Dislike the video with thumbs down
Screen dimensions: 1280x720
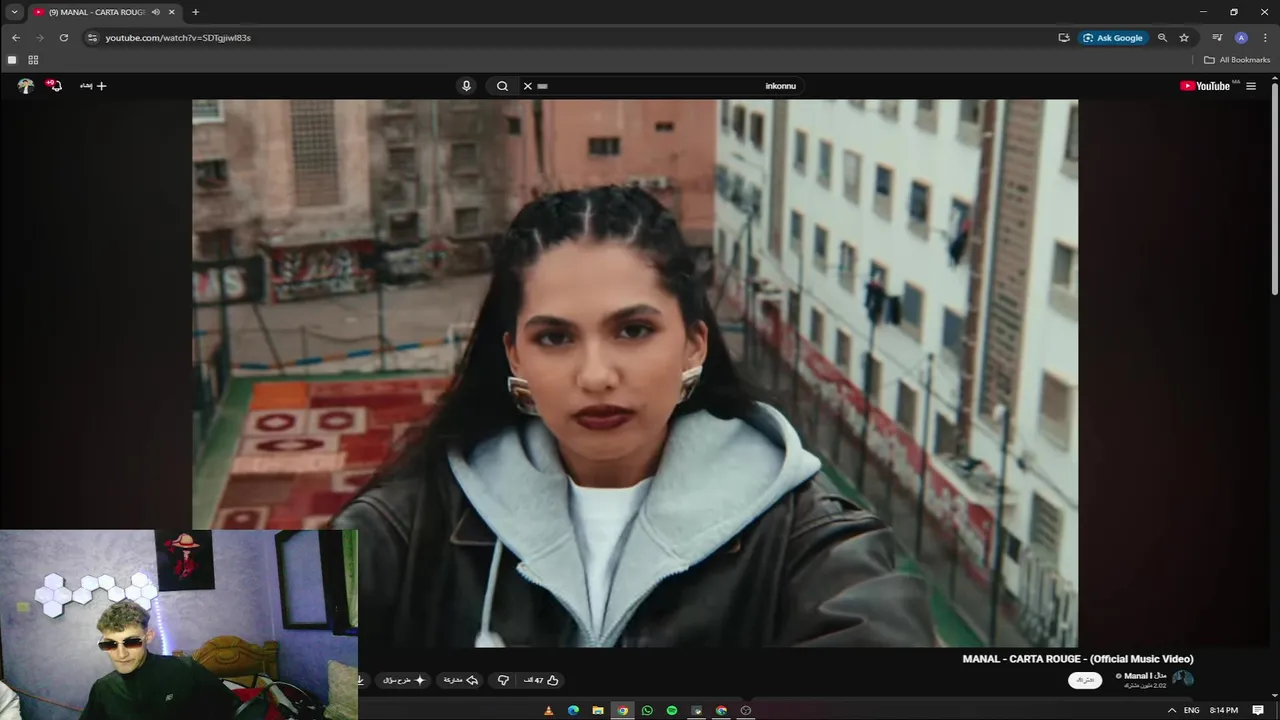pos(503,680)
